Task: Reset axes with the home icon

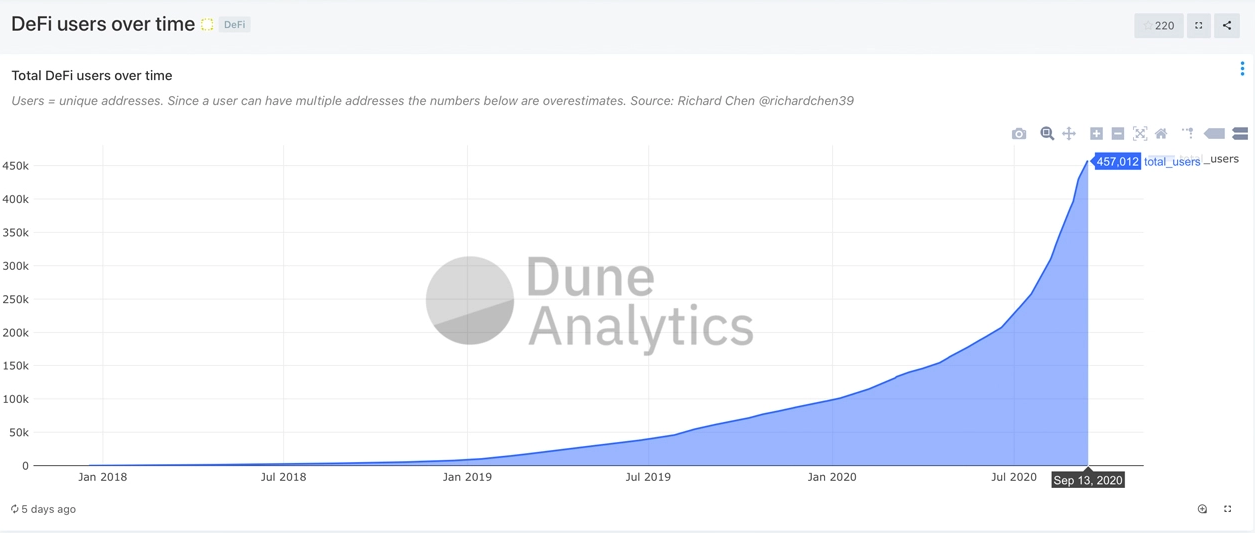Action: [x=1161, y=133]
